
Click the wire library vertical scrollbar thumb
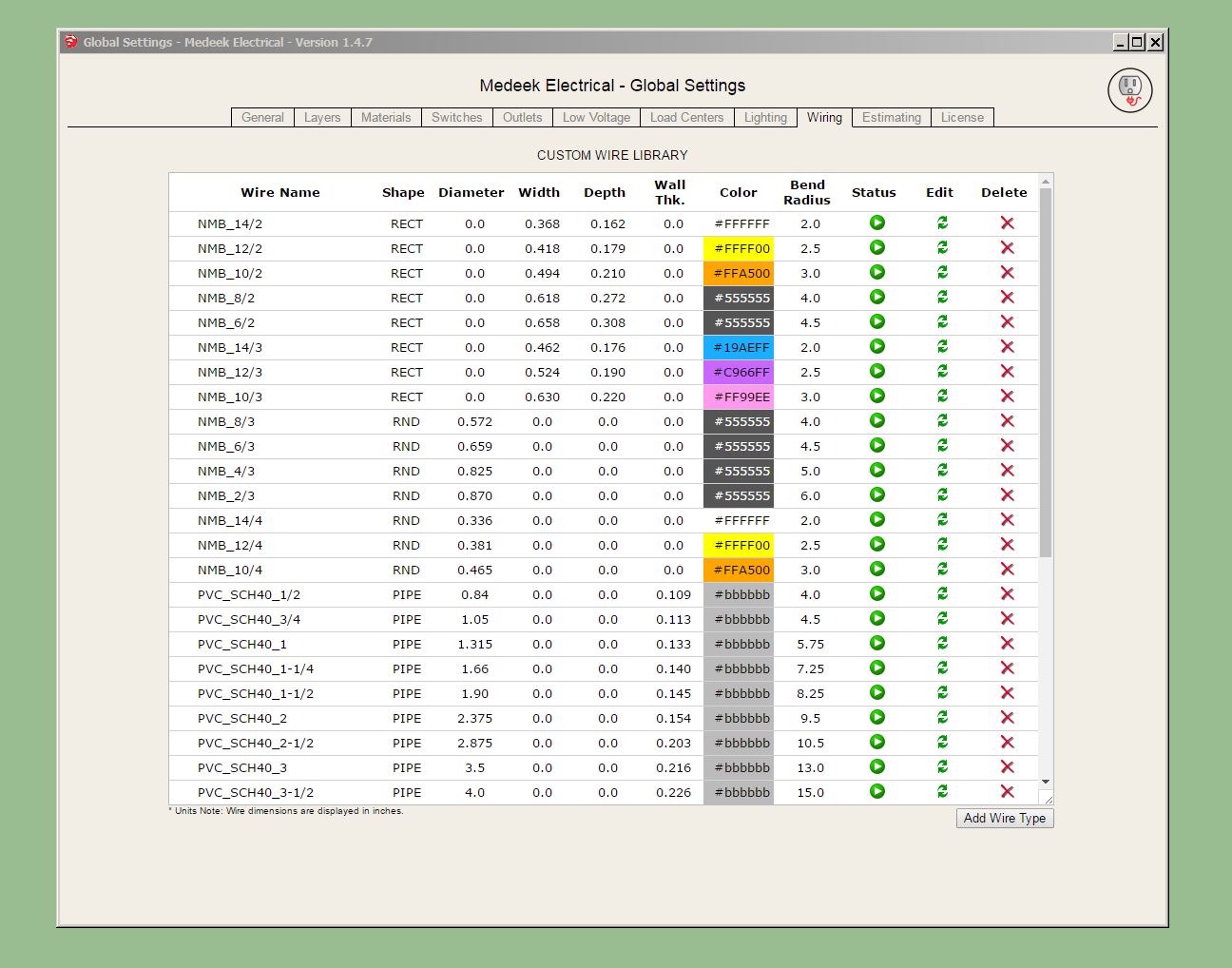point(1046,372)
